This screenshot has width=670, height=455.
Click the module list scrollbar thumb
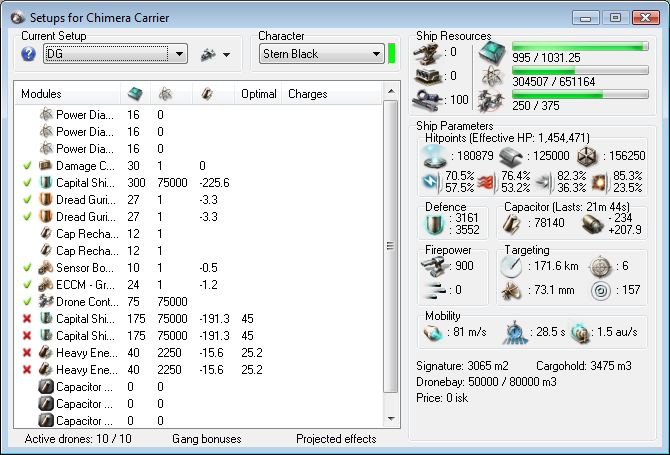point(391,246)
